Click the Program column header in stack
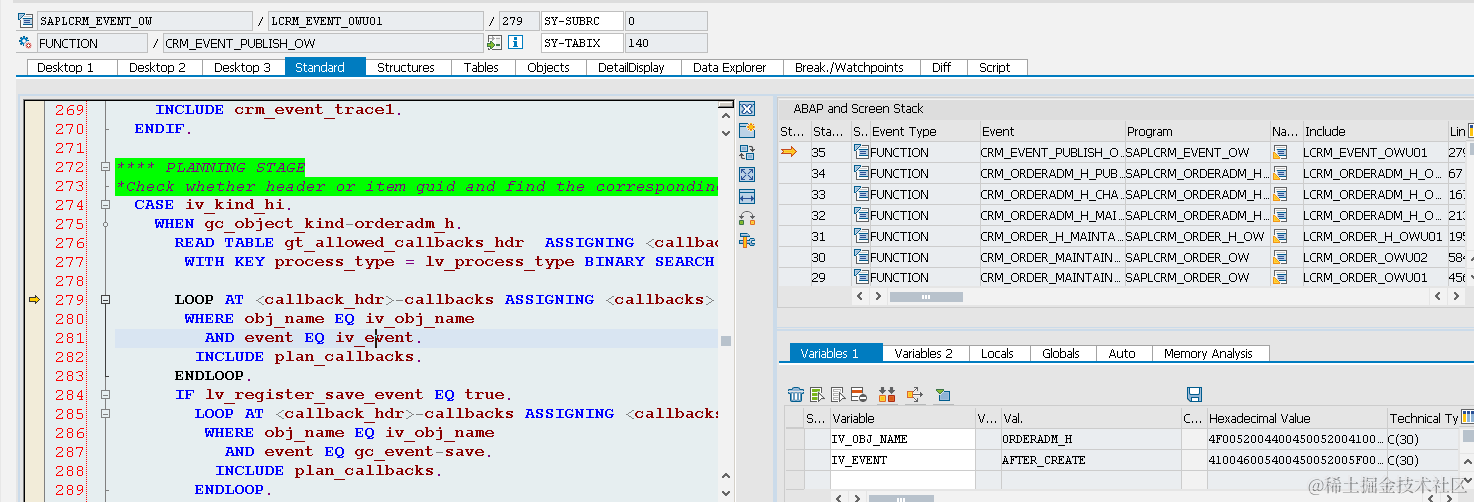Viewport: 1474px width, 502px height. [1196, 131]
